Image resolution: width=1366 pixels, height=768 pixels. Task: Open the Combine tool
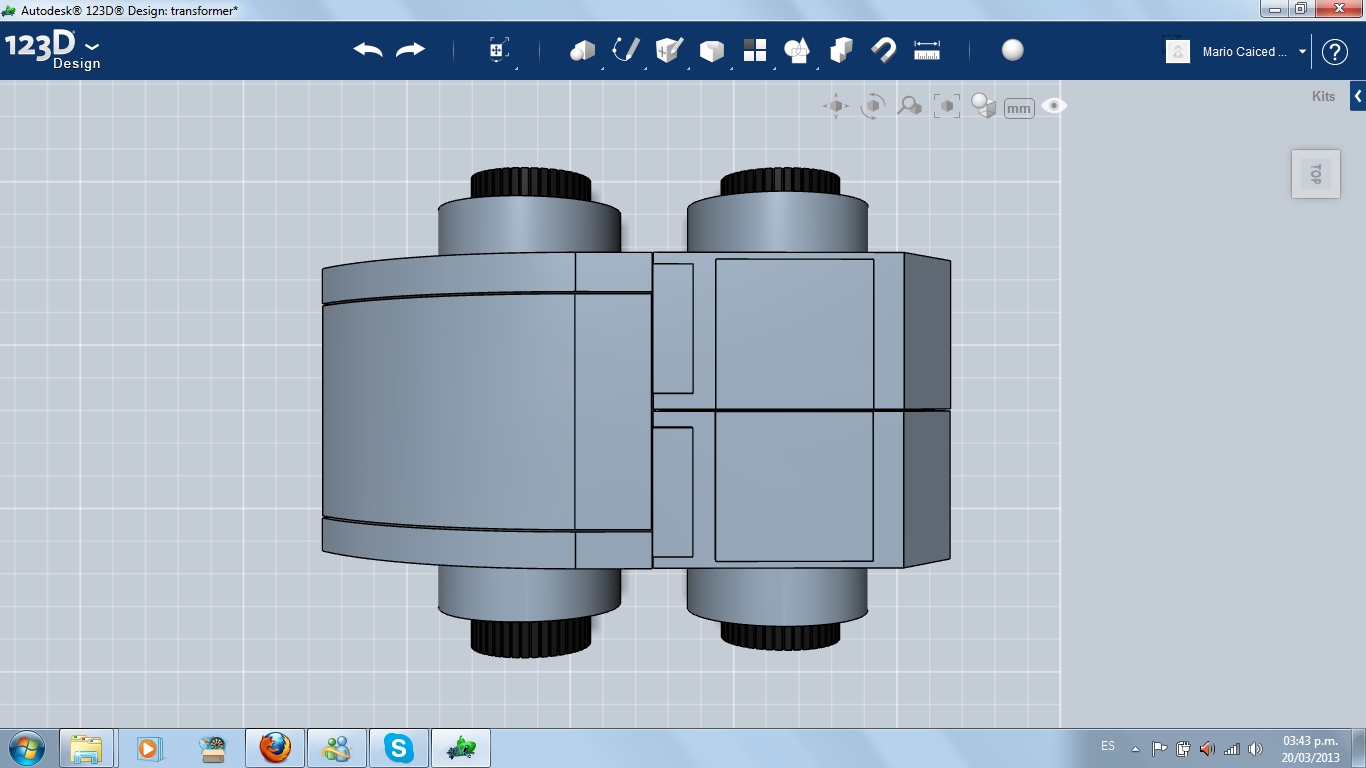pyautogui.click(x=841, y=50)
